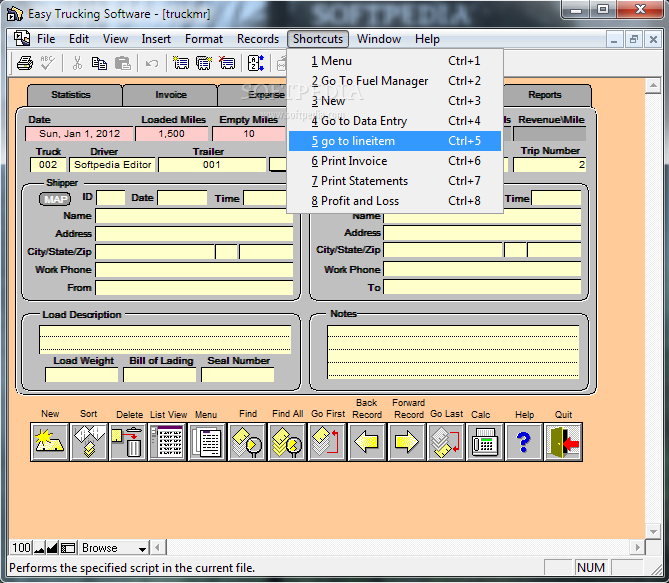
Task: Go back a record with left arrow
Action: click(x=366, y=442)
